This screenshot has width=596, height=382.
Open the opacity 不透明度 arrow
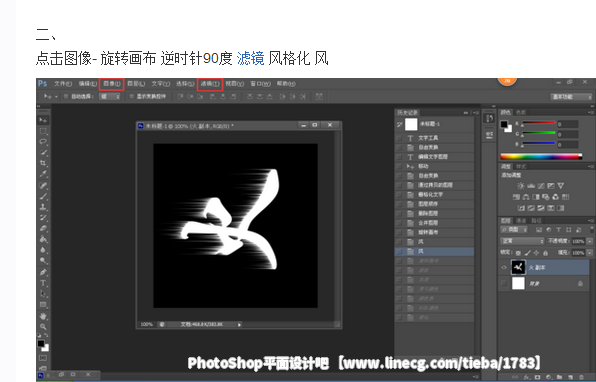pos(590,241)
